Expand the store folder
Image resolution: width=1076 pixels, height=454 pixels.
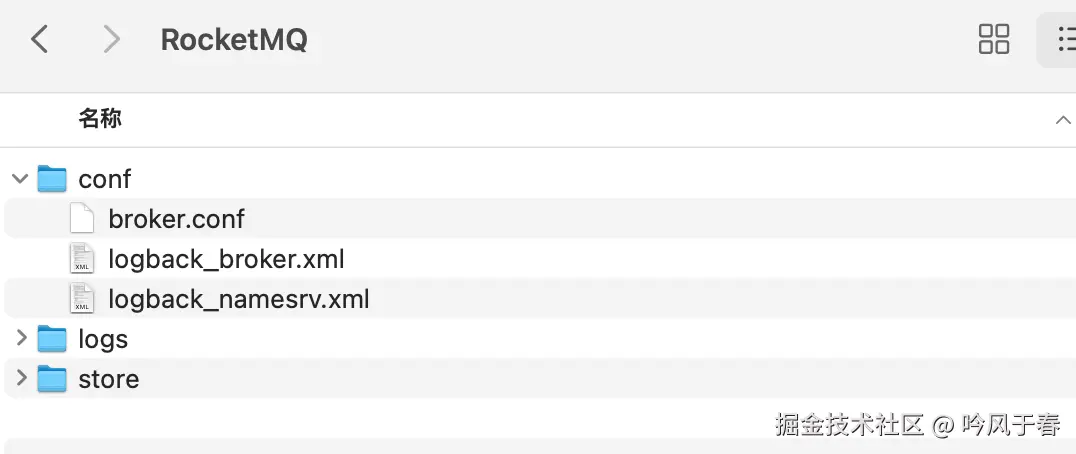tap(20, 379)
